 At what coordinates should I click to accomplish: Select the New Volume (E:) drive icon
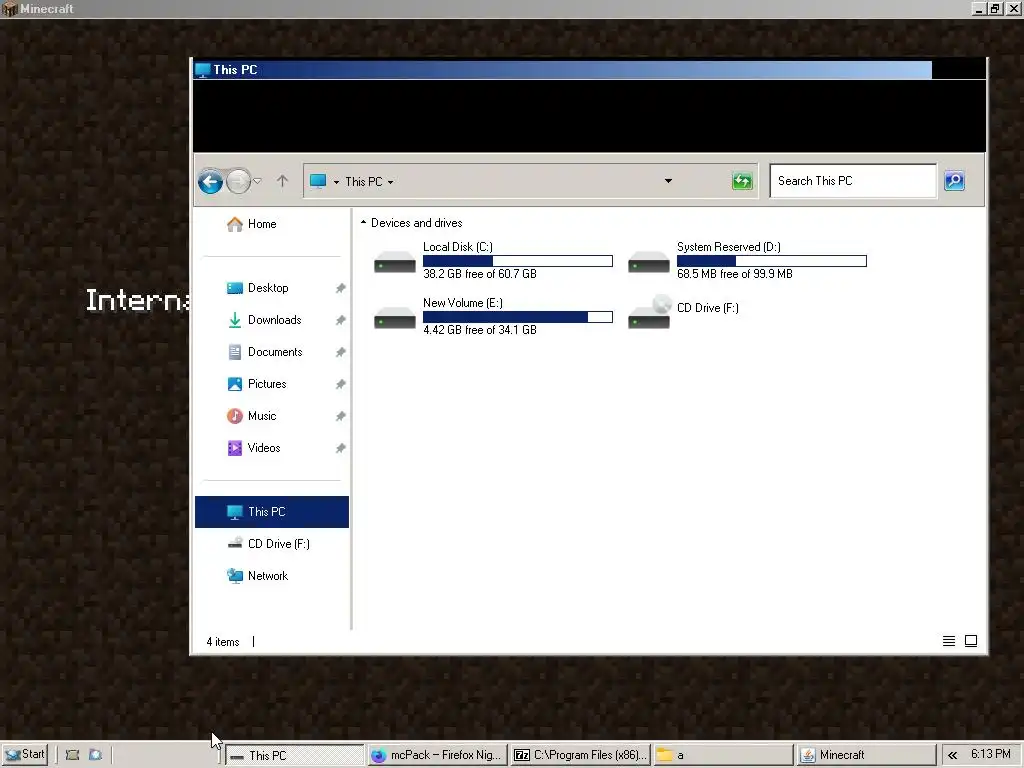pyautogui.click(x=394, y=318)
